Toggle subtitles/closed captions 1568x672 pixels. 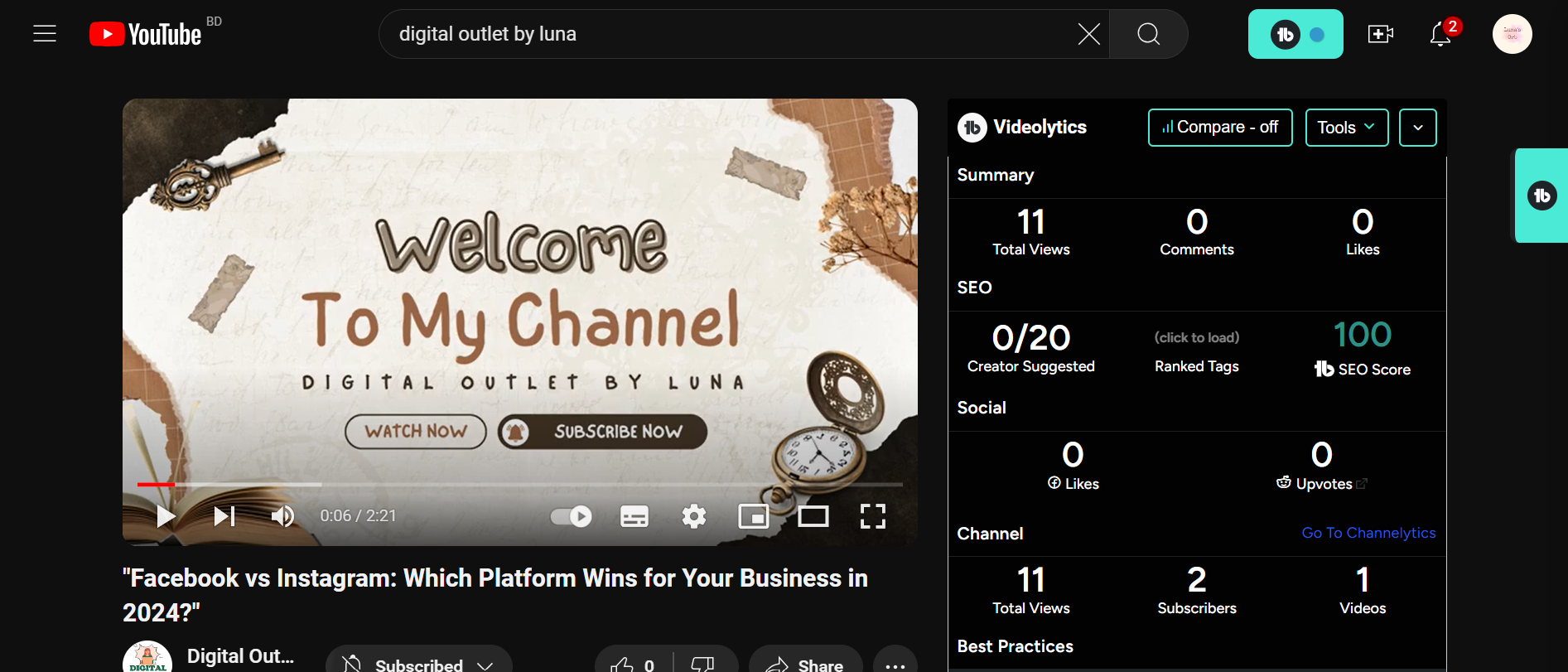pyautogui.click(x=634, y=516)
